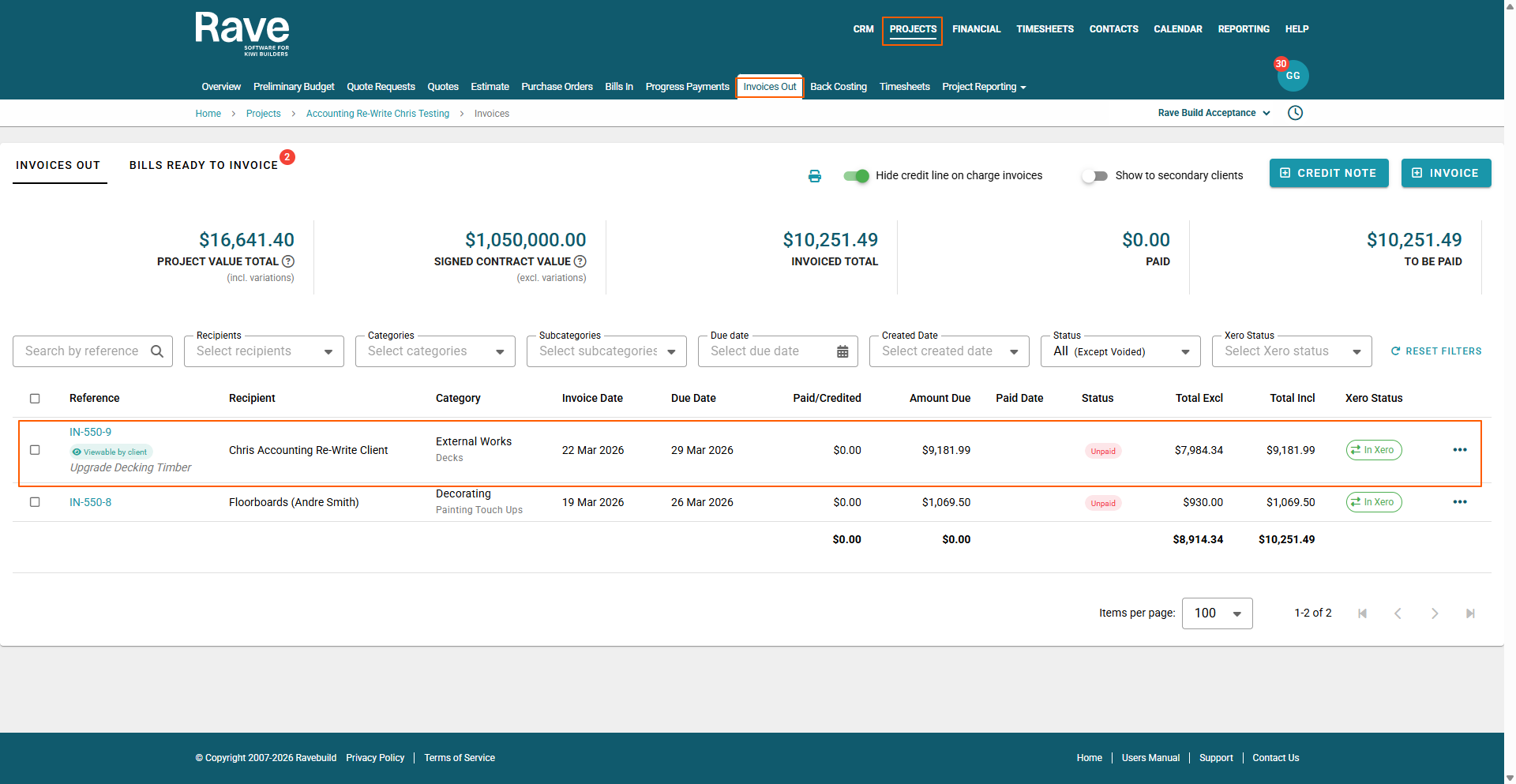Tick the checkbox for invoice IN-550-9
Image resolution: width=1516 pixels, height=784 pixels.
pos(35,450)
